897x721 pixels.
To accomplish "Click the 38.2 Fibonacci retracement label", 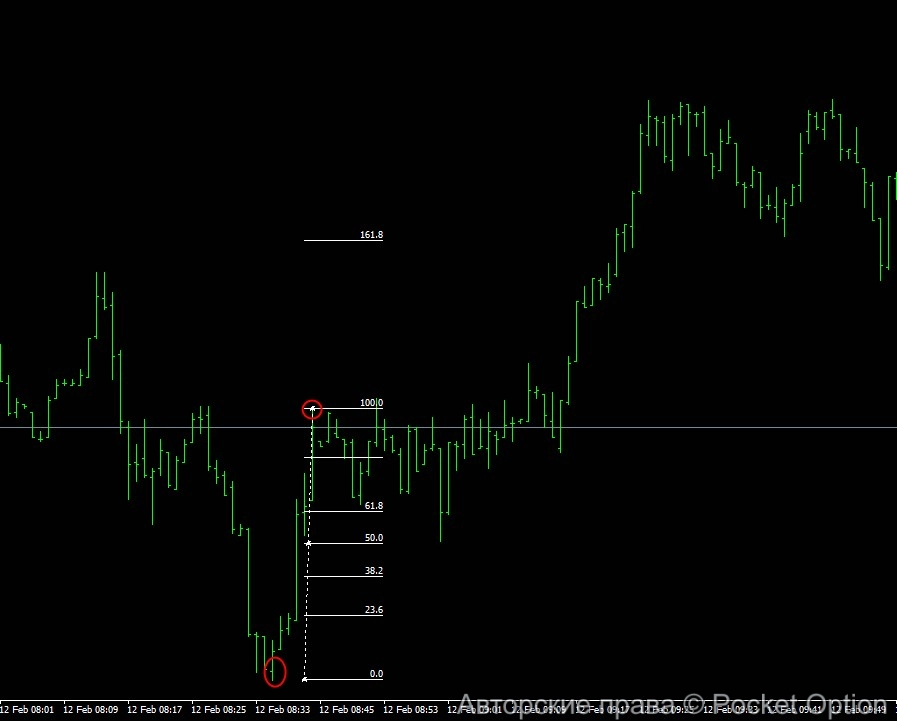I will 373,571.
